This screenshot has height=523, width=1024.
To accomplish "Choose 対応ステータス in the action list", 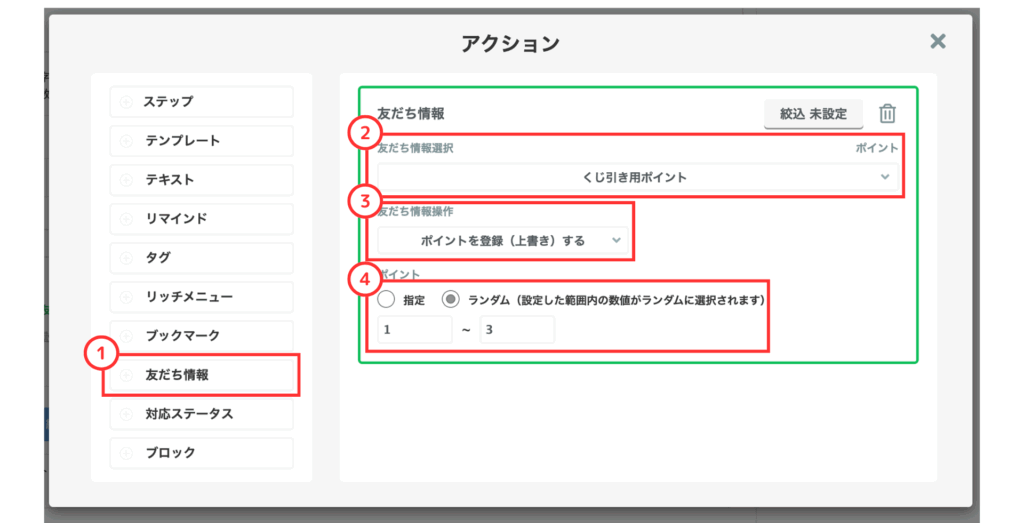I will [201, 414].
